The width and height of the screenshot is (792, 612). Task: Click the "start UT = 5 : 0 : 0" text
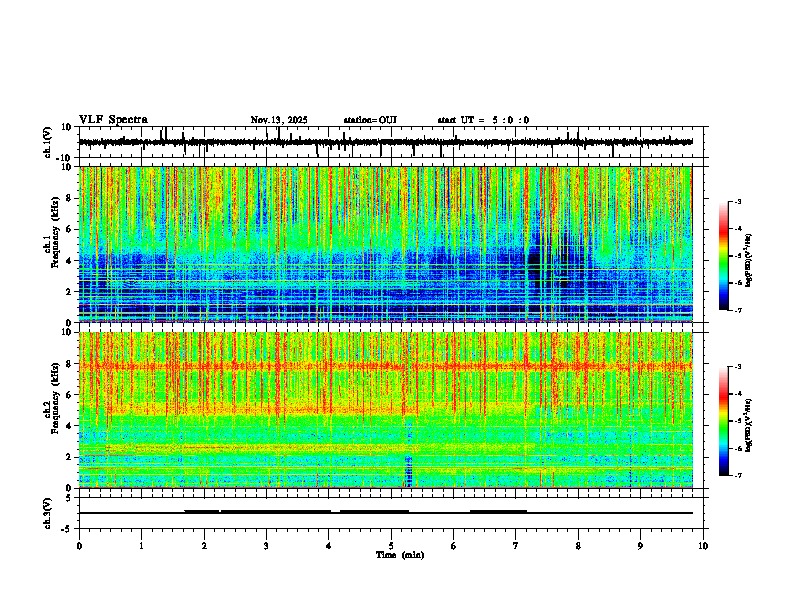483,120
